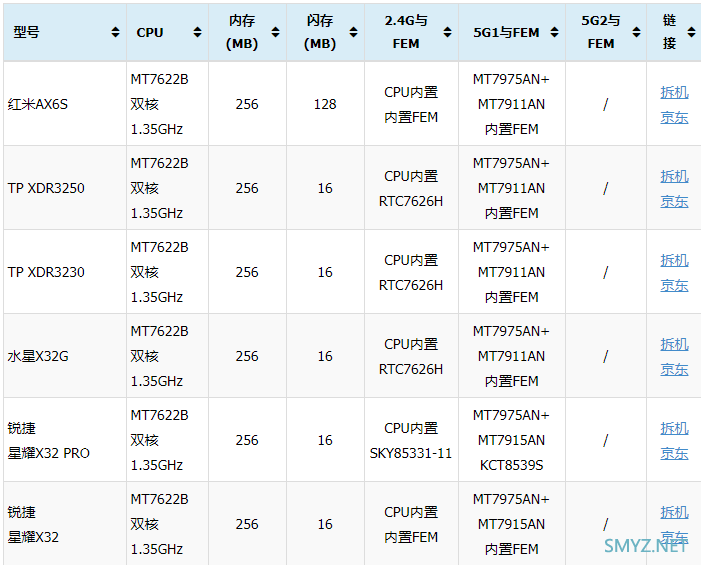Select MT7622B CPU cell in TP XDR3230 row
The width and height of the screenshot is (701, 565).
pyautogui.click(x=167, y=272)
